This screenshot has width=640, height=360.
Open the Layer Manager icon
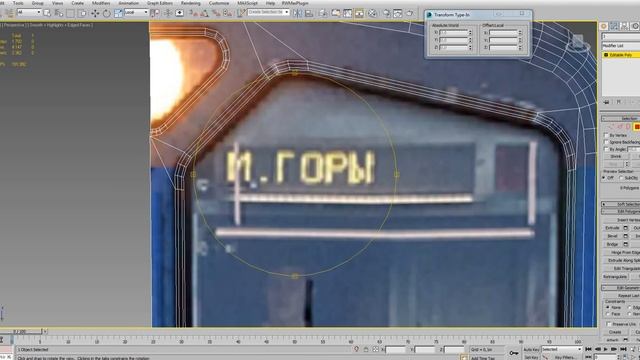pyautogui.click(x=323, y=13)
